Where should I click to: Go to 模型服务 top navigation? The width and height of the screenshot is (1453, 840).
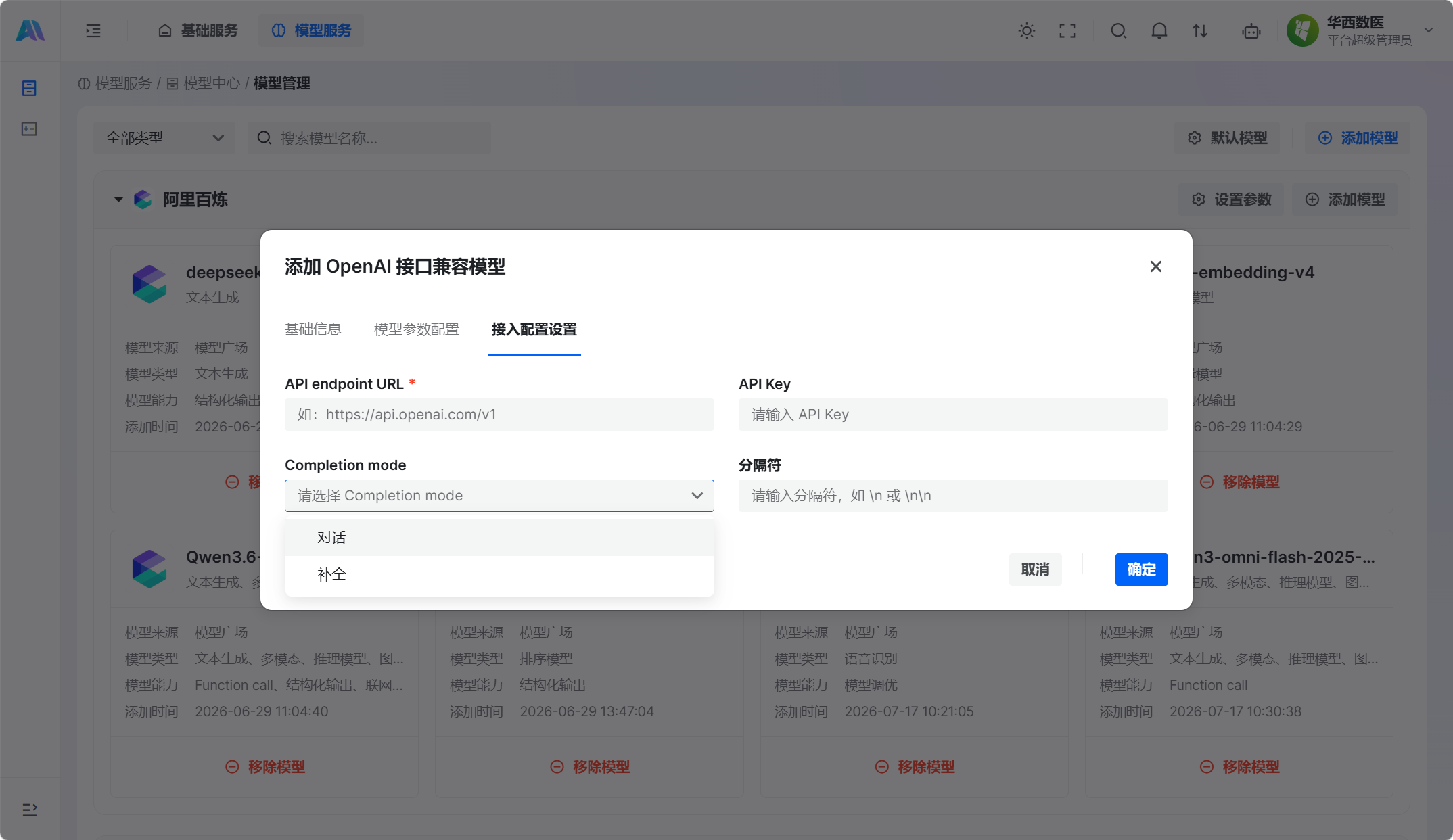[x=311, y=30]
